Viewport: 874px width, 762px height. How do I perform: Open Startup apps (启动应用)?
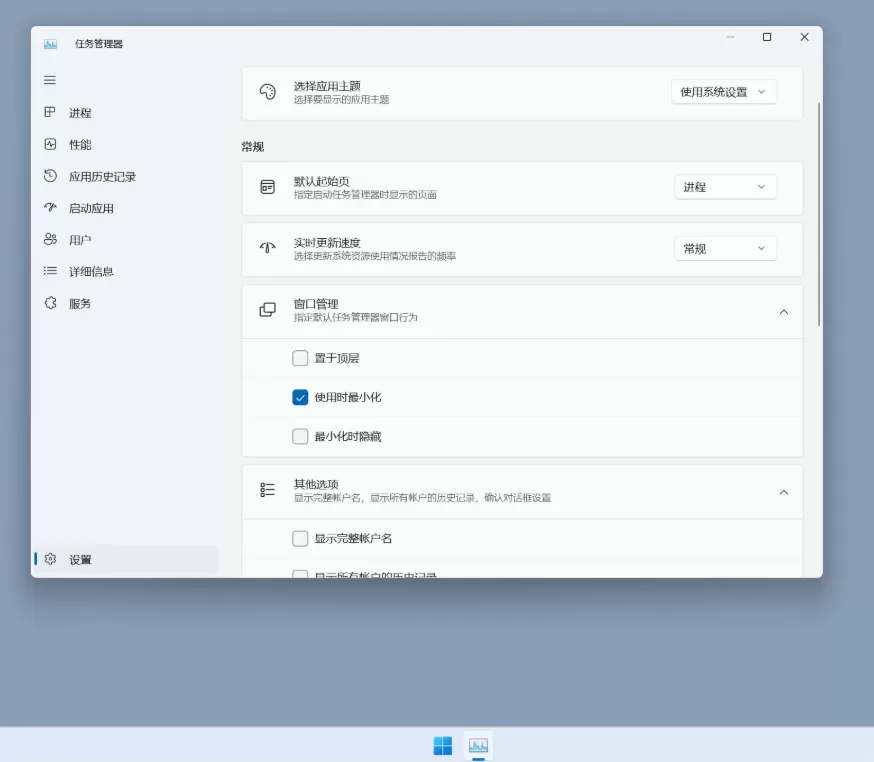89,208
